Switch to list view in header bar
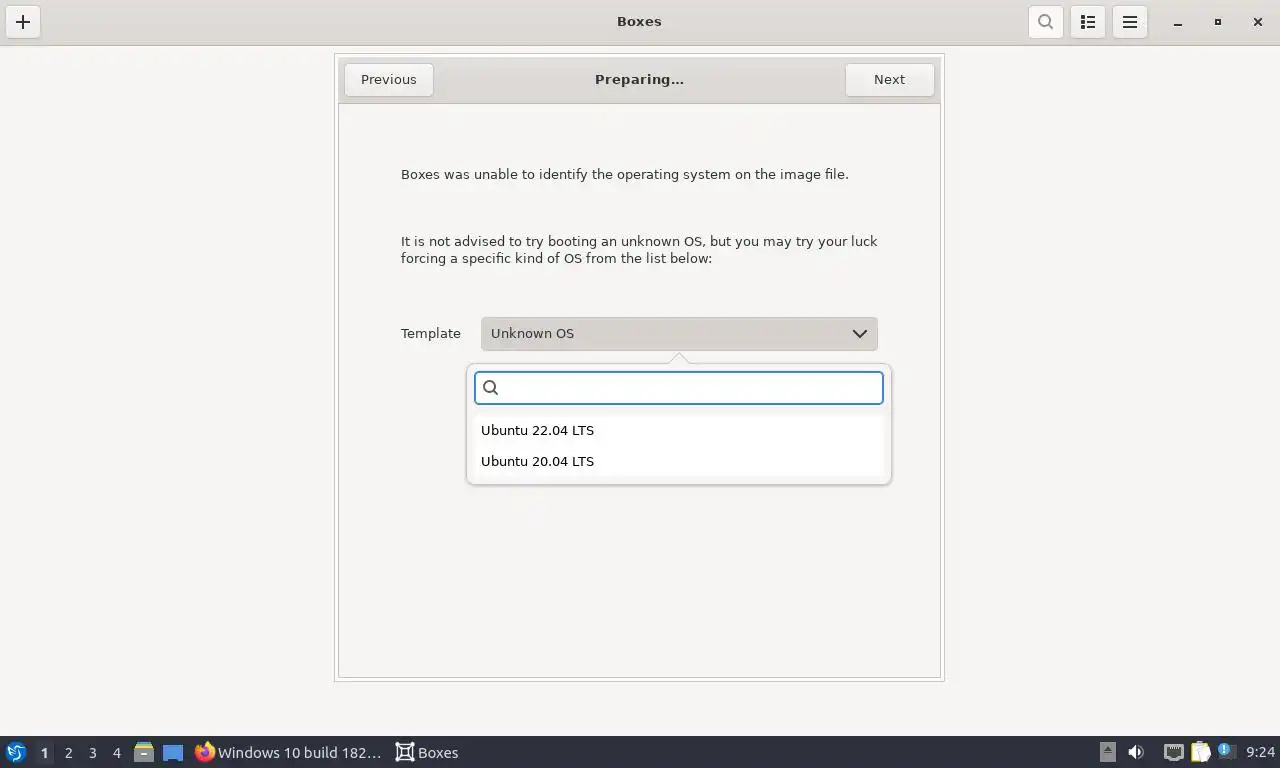 (x=1088, y=22)
